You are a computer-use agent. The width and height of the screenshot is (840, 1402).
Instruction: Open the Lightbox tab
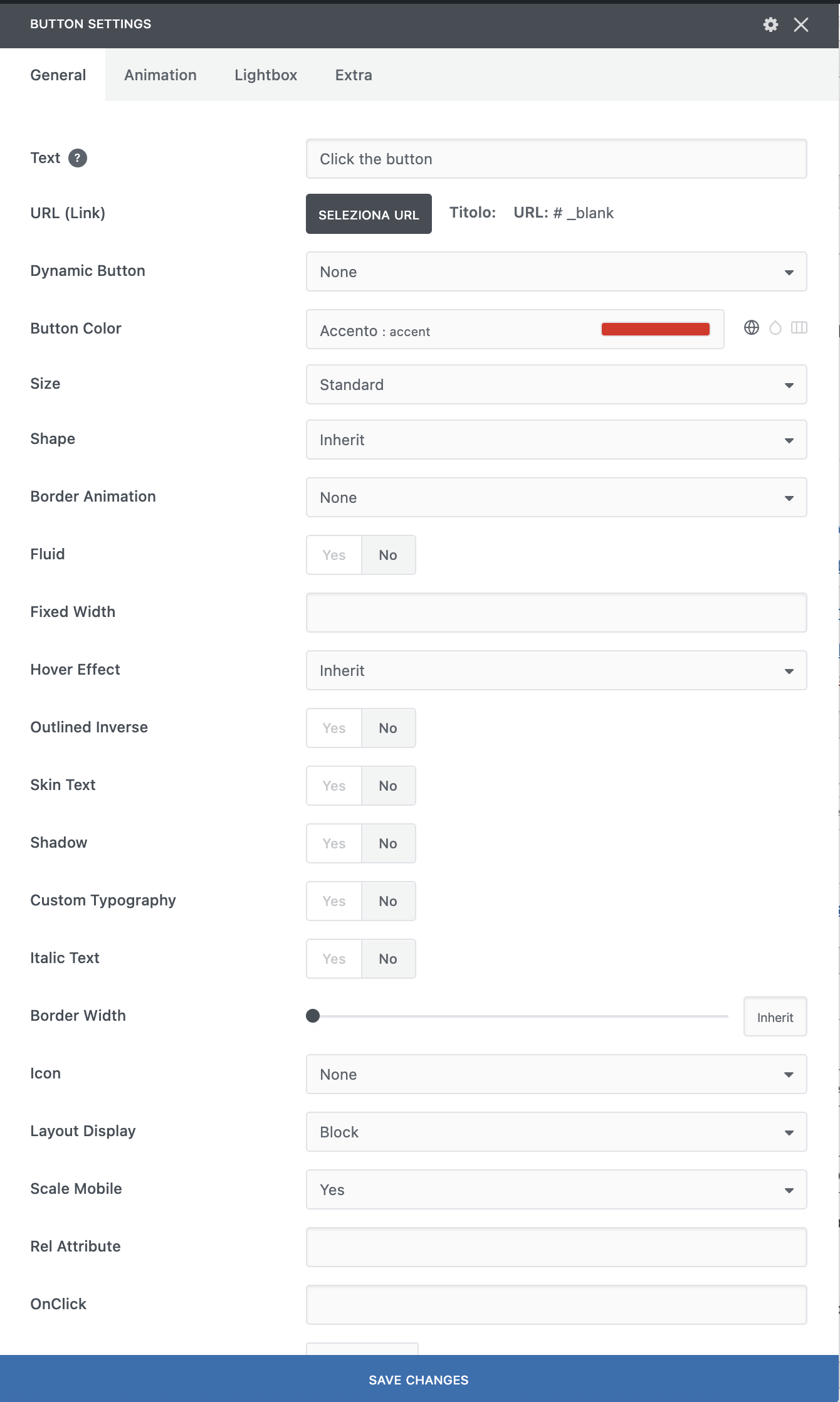tap(266, 75)
